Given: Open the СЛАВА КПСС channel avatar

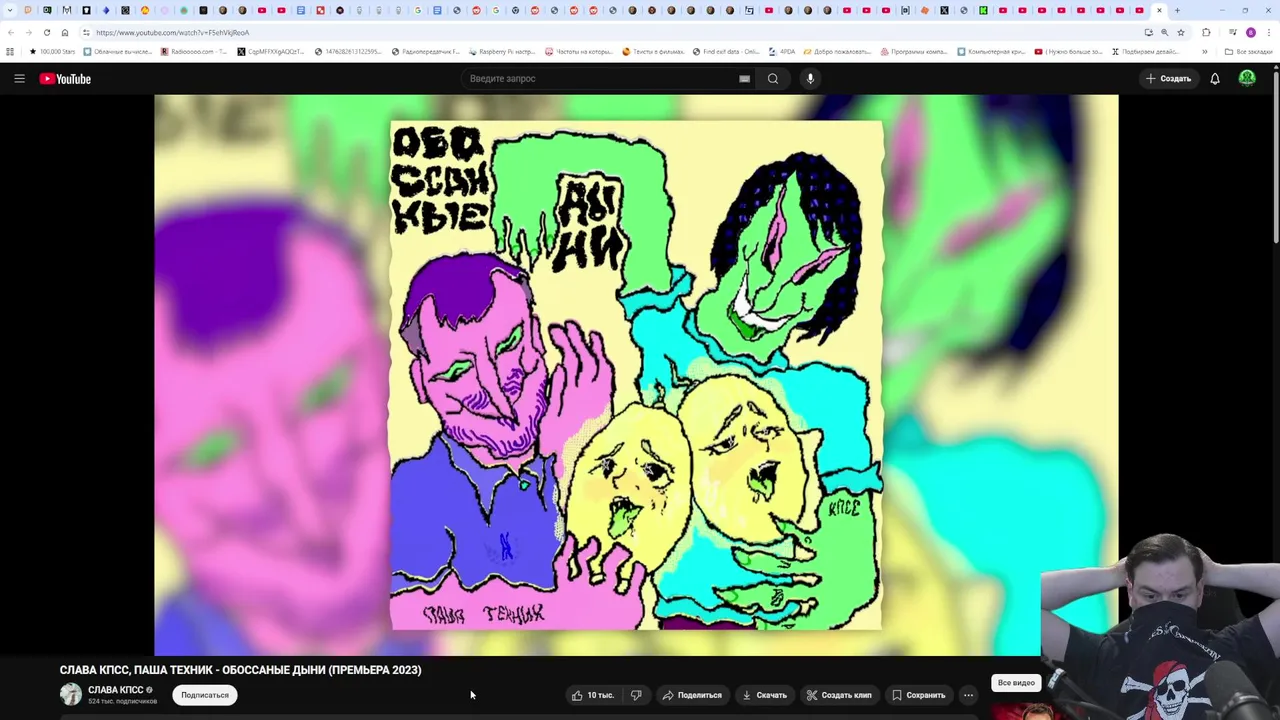Looking at the screenshot, I should pyautogui.click(x=71, y=694).
